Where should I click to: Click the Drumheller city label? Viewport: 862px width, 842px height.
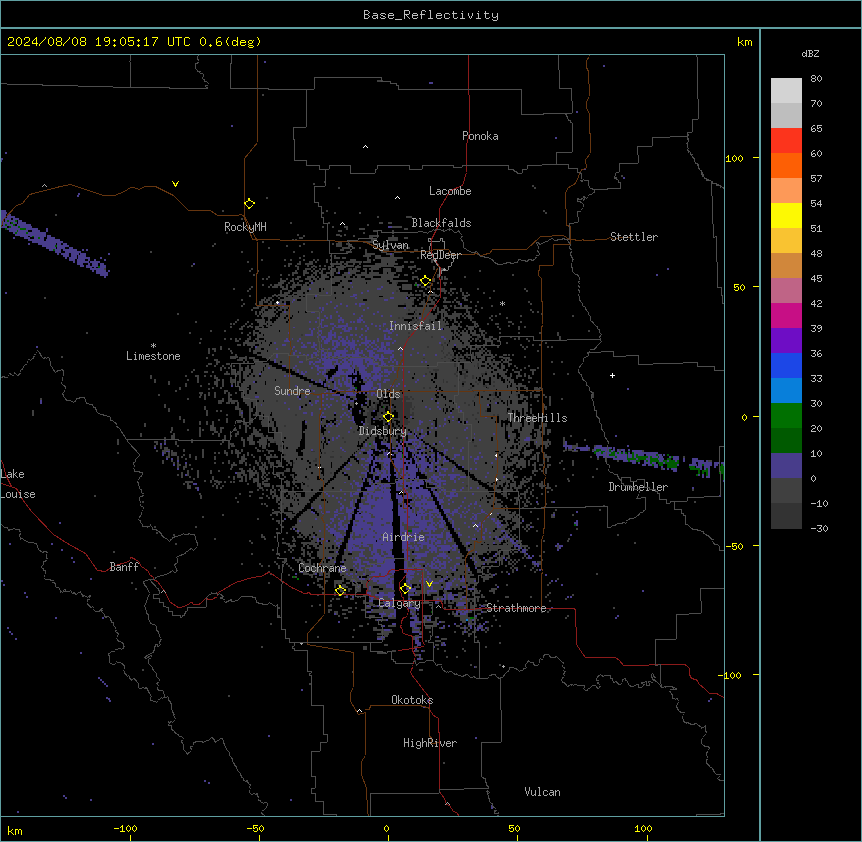638,487
